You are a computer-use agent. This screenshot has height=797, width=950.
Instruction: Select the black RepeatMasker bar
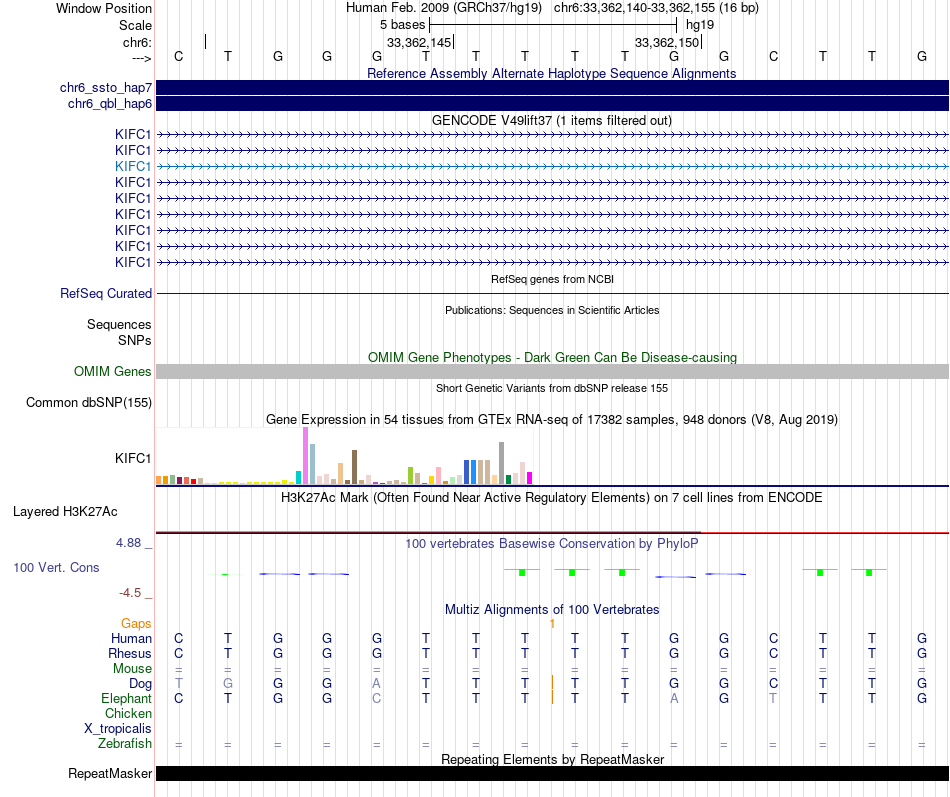pyautogui.click(x=552, y=773)
